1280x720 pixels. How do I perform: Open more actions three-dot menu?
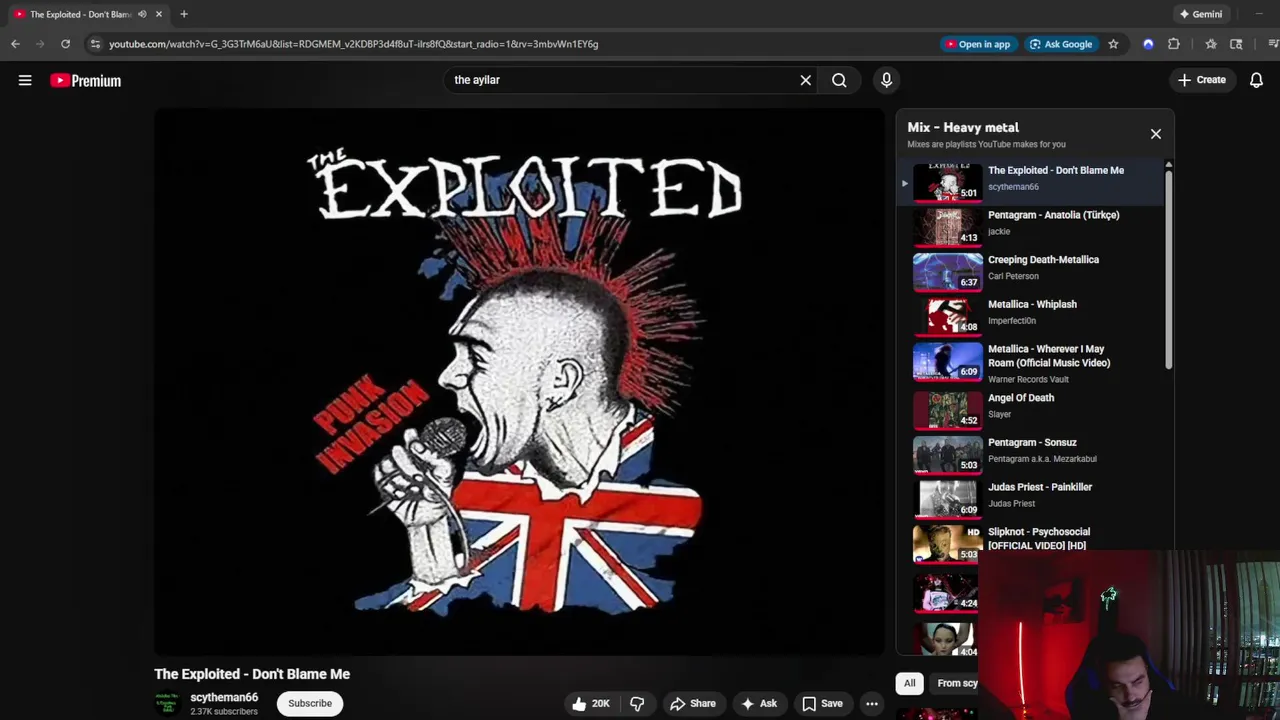tap(872, 703)
